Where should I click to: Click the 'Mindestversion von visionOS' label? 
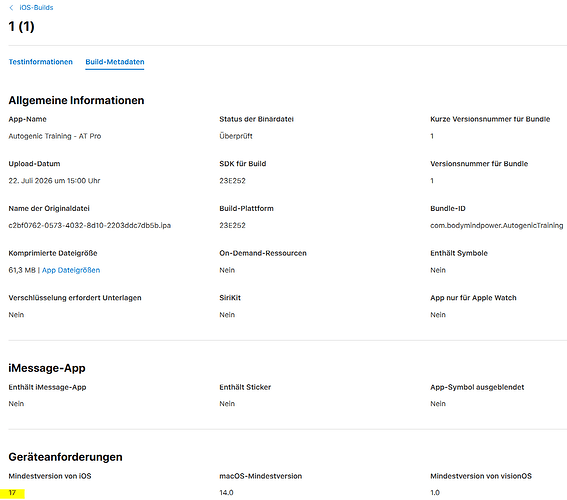[481, 476]
